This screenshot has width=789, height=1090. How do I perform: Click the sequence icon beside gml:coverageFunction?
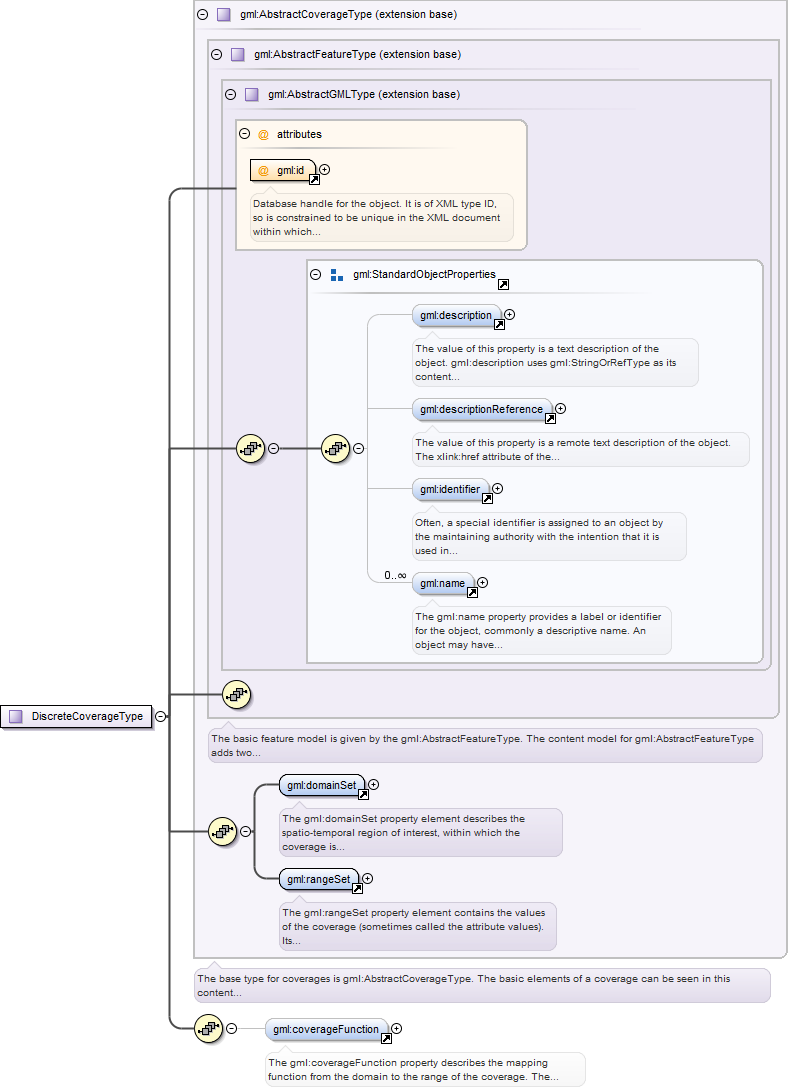(208, 1028)
